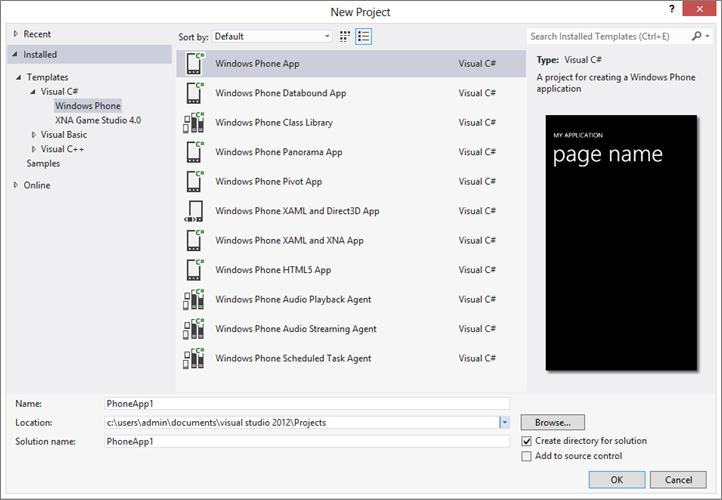Click the Audio Playback Agent icon
The width and height of the screenshot is (722, 500).
[194, 299]
